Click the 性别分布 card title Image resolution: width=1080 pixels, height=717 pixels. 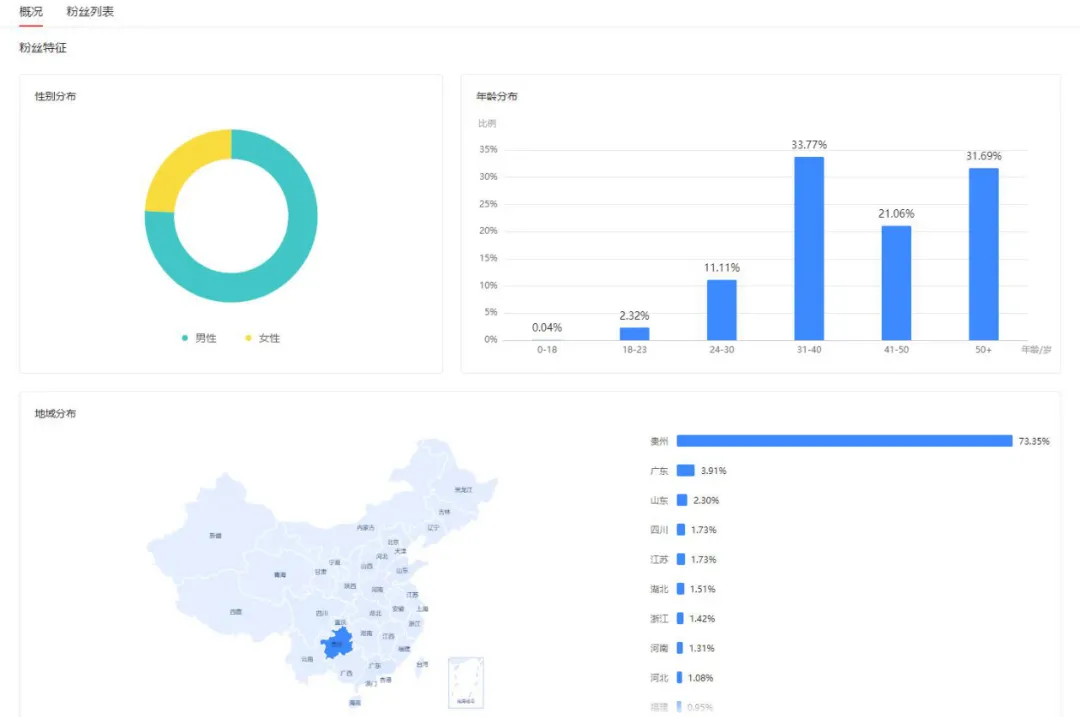coord(55,96)
